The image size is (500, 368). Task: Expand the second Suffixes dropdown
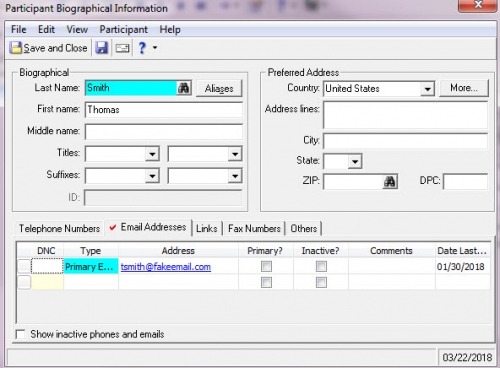click(x=235, y=176)
